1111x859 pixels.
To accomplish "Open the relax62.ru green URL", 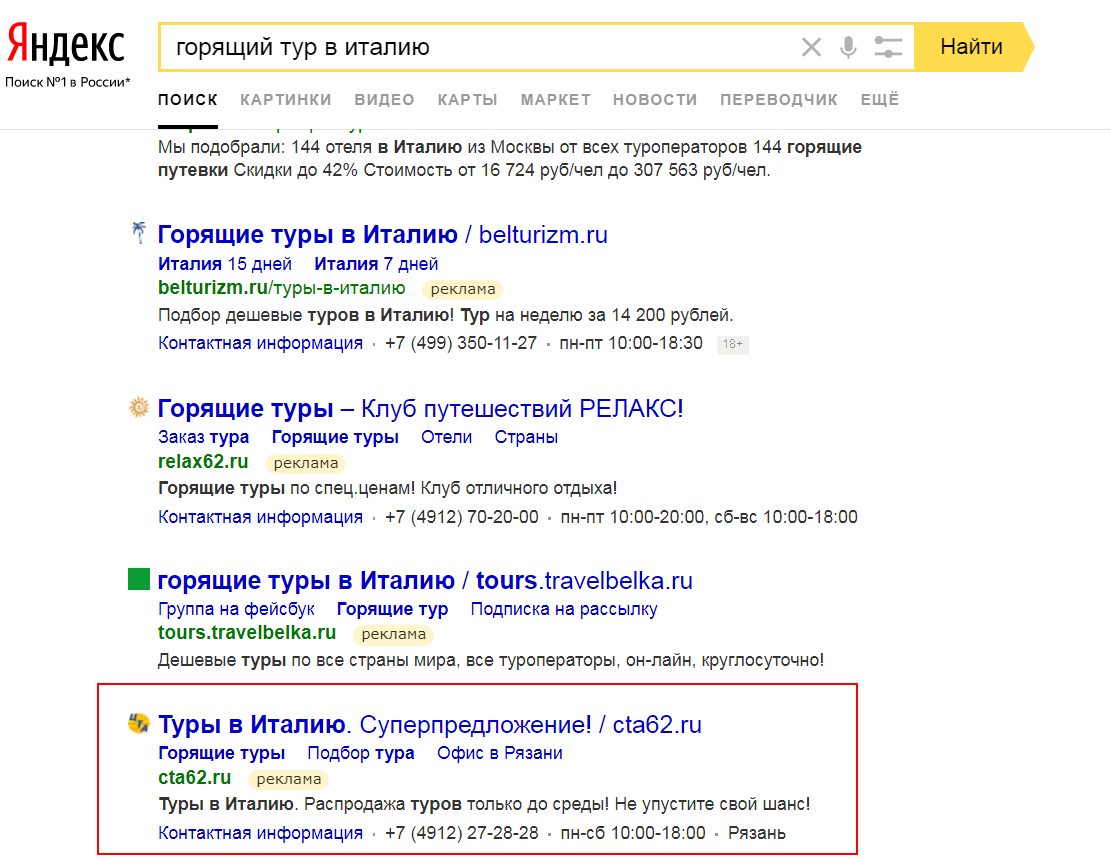I will coord(203,461).
